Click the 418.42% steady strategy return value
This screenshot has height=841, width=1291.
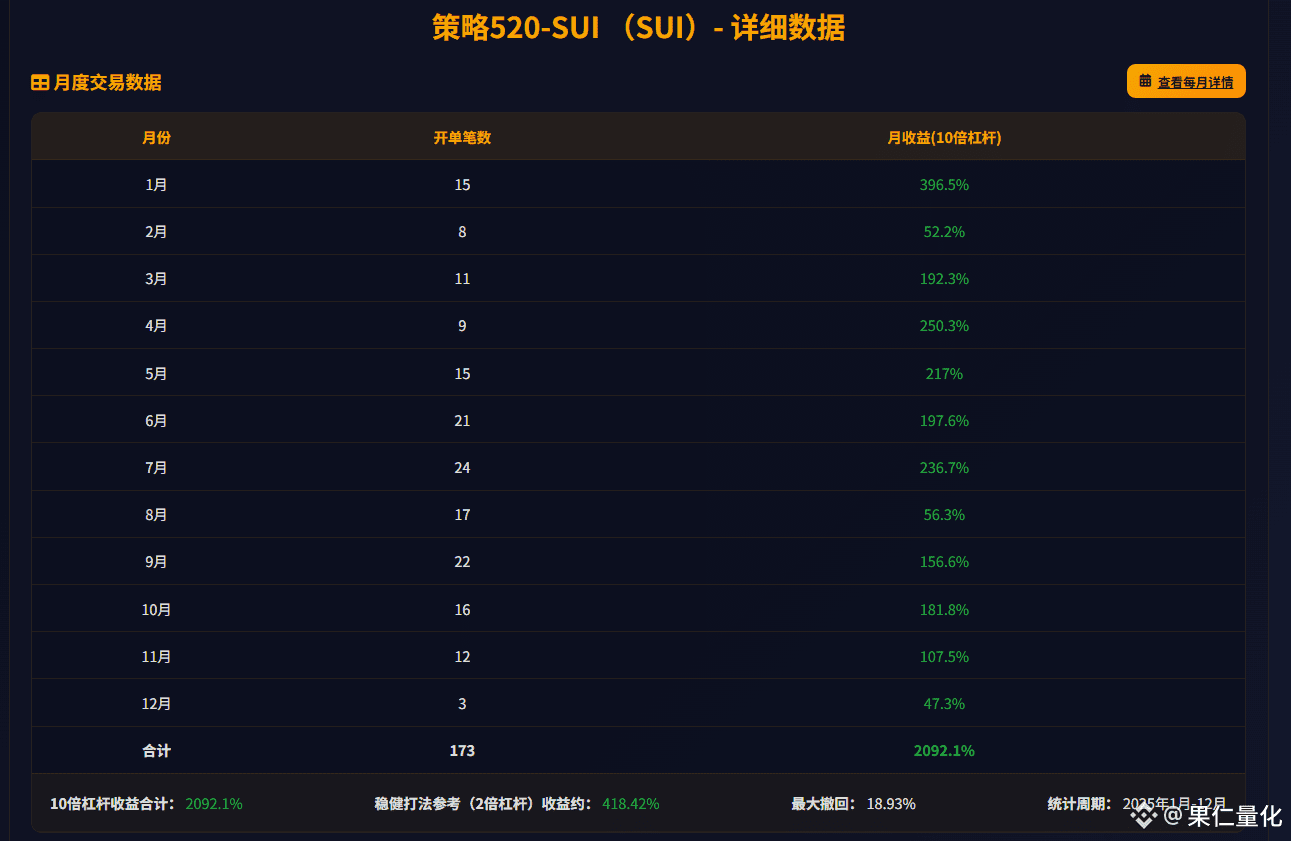(630, 804)
